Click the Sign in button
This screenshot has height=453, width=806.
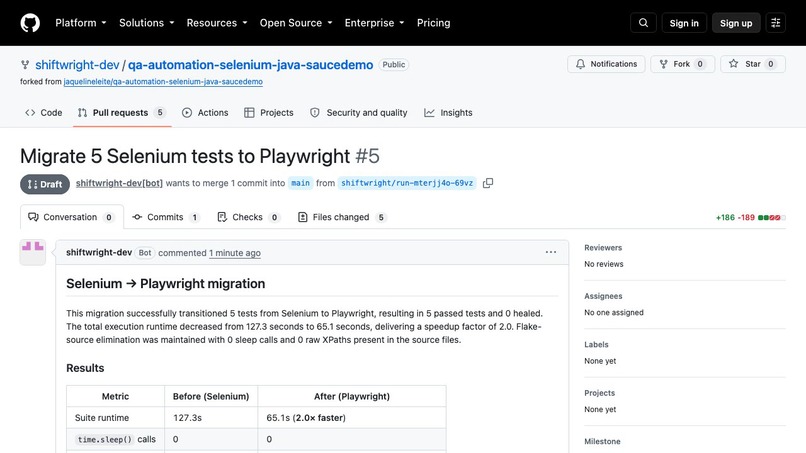pos(684,23)
